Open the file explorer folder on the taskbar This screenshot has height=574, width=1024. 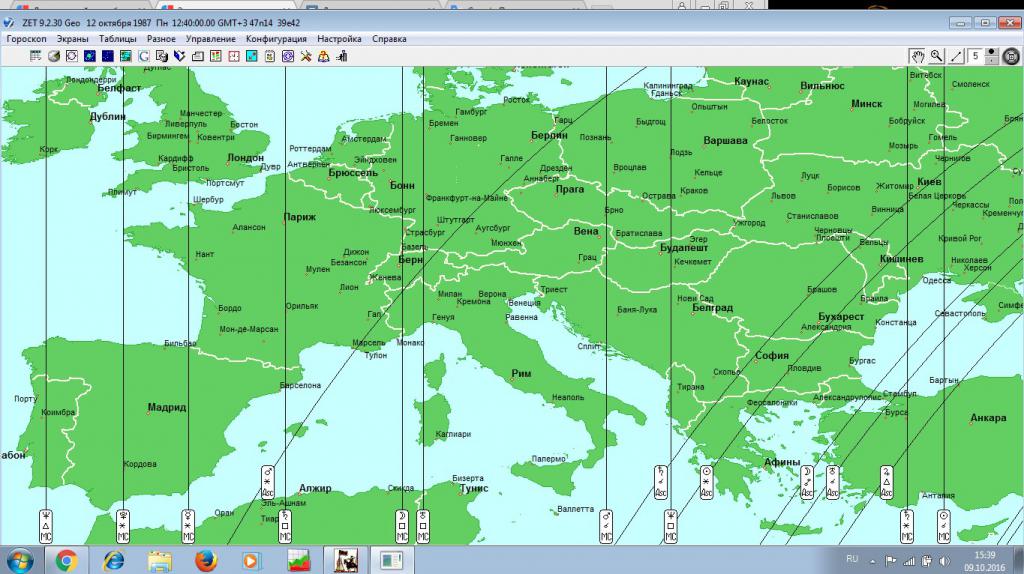pyautogui.click(x=159, y=560)
